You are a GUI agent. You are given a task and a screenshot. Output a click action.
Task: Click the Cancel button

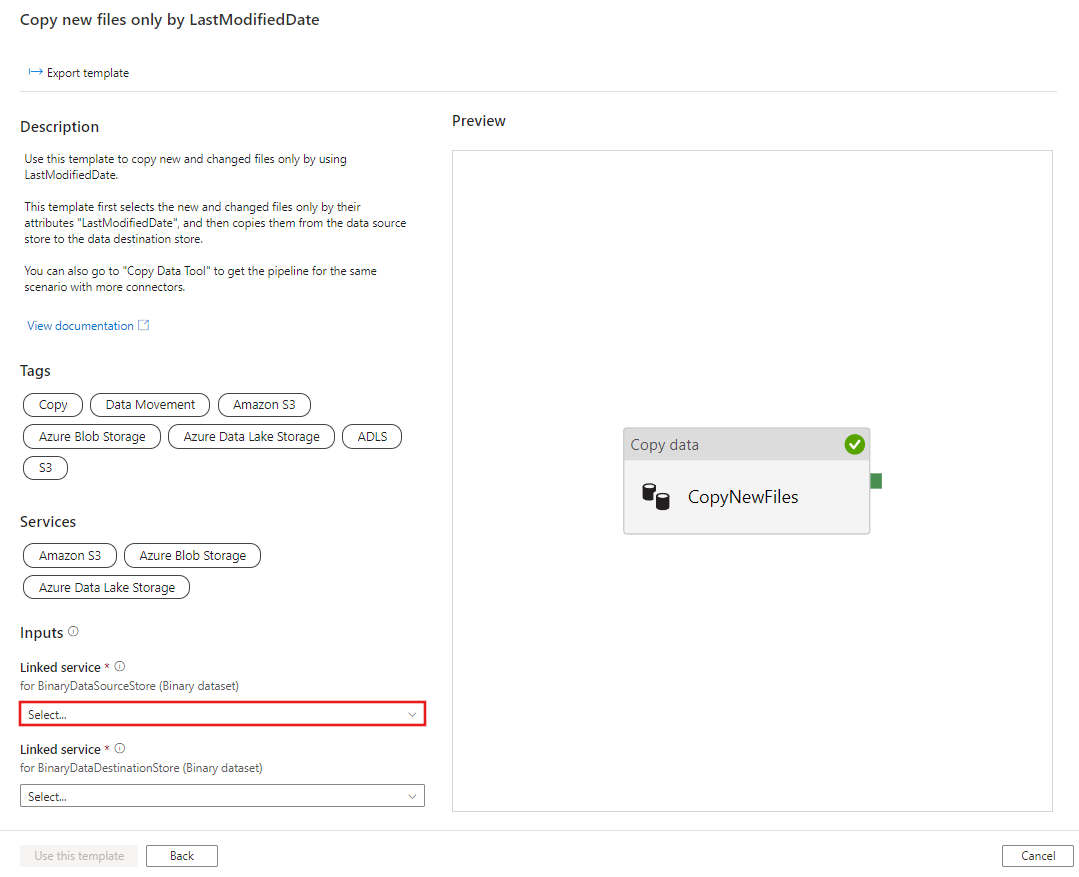tap(1038, 856)
